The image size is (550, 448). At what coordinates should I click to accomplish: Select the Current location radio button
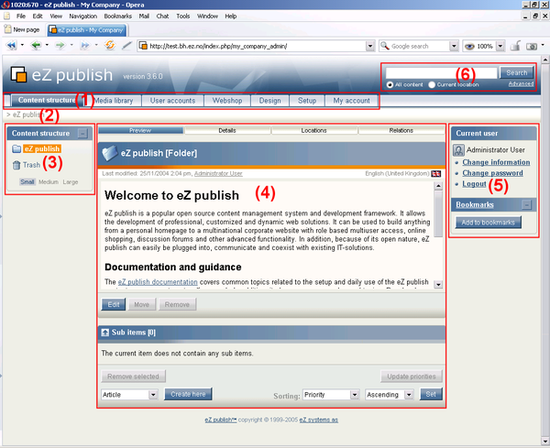[x=432, y=85]
